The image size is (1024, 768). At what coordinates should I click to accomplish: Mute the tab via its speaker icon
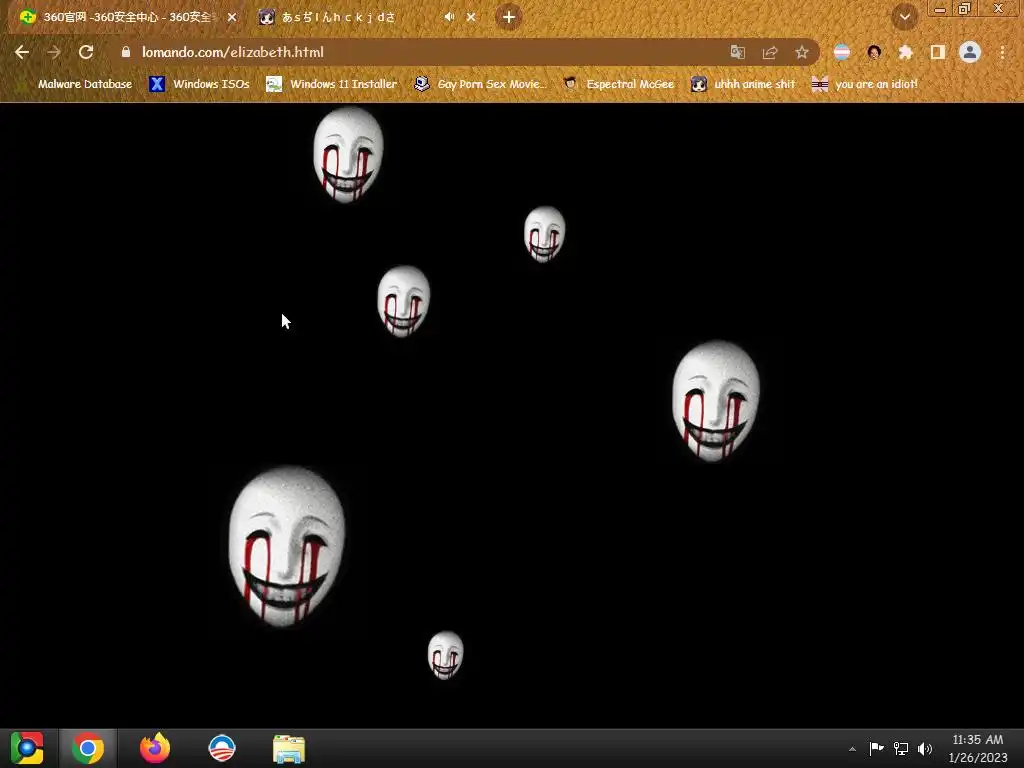pyautogui.click(x=449, y=17)
